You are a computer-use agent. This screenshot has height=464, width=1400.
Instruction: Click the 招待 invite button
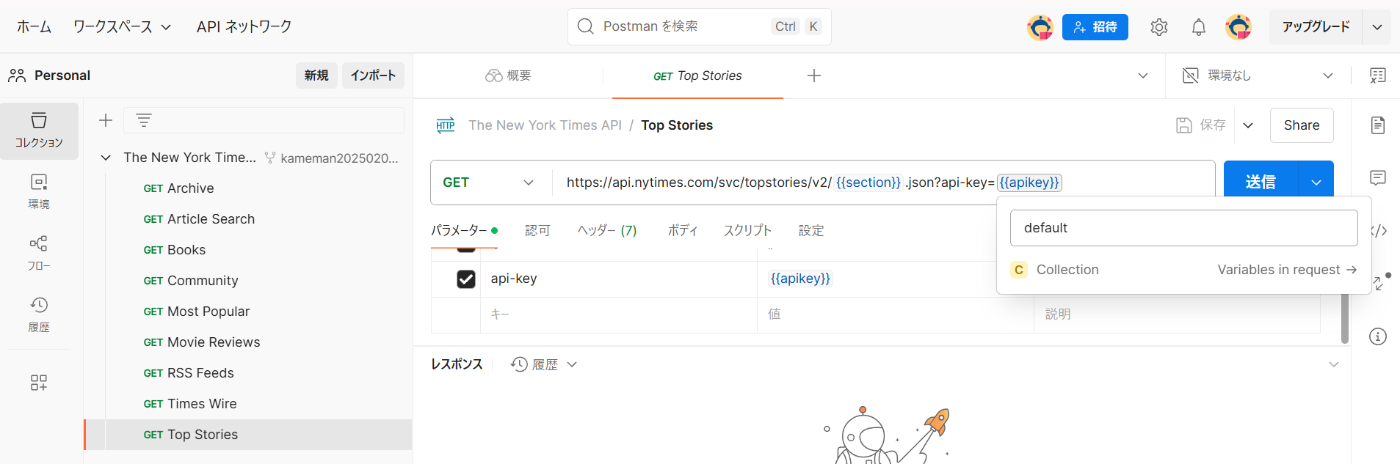pyautogui.click(x=1095, y=27)
